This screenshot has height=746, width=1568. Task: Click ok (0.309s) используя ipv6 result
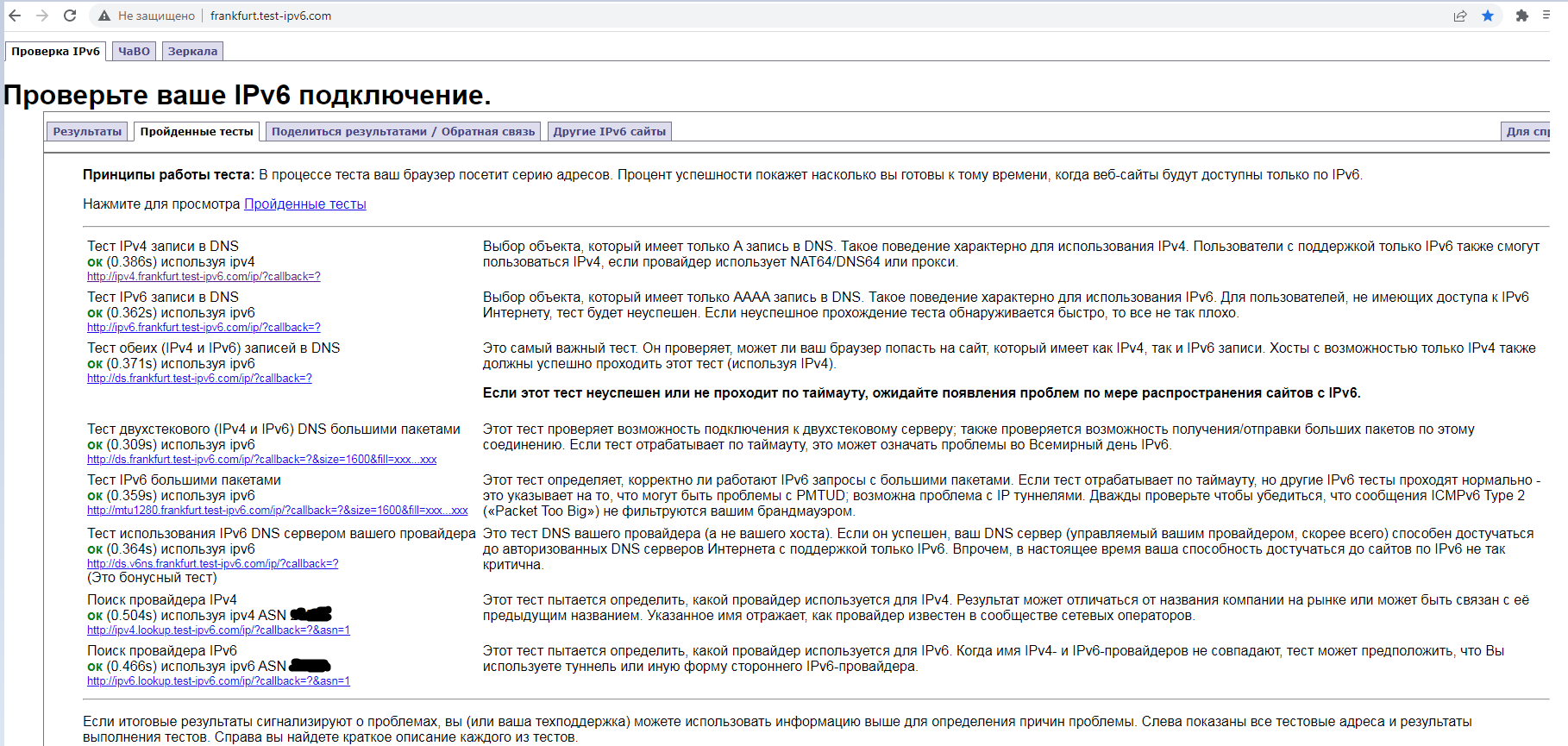click(x=171, y=445)
